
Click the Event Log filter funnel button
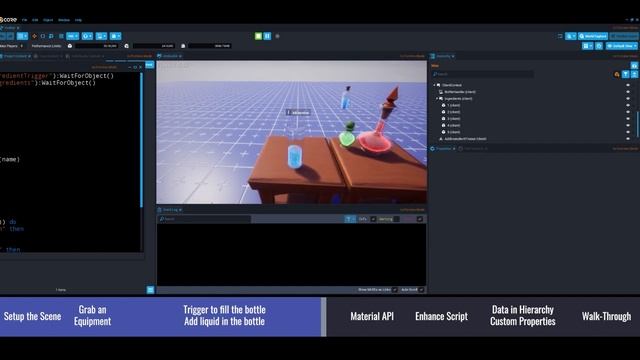[x=350, y=219]
